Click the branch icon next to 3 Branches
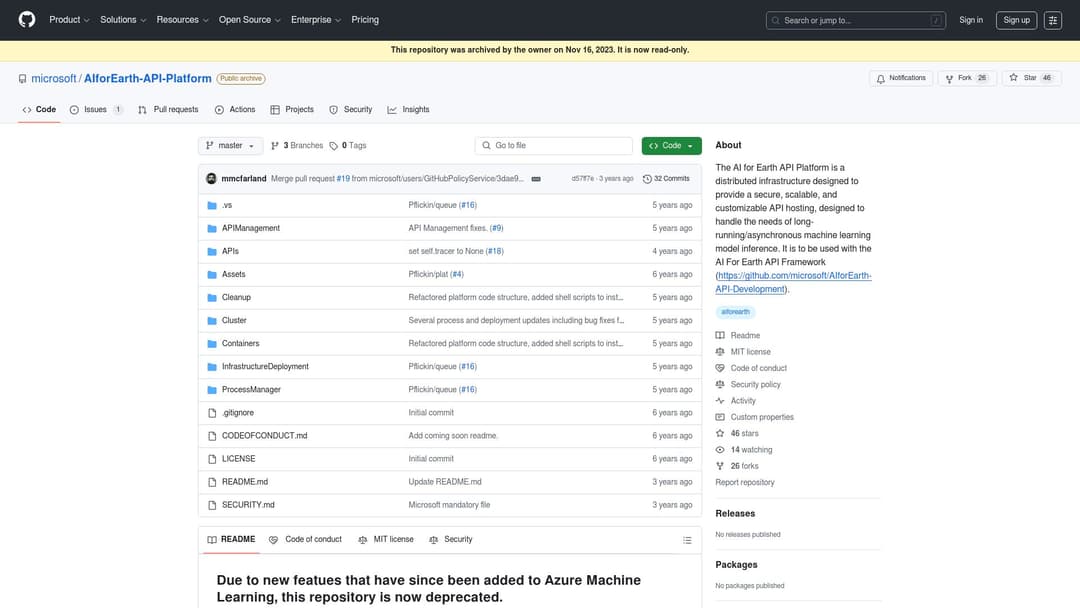Image resolution: width=1080 pixels, height=608 pixels. point(275,146)
